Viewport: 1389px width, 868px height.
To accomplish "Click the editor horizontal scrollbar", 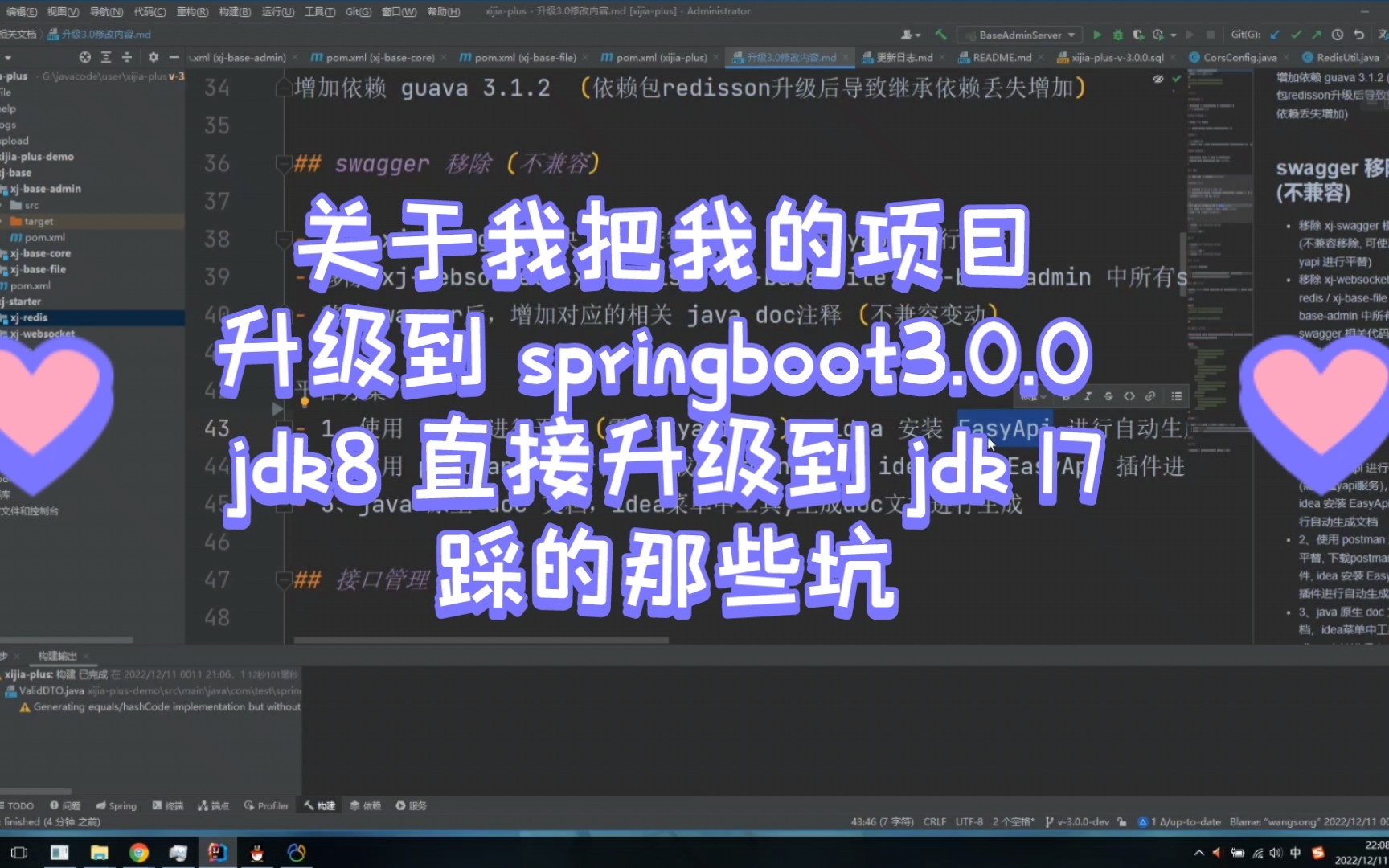I will 481,640.
